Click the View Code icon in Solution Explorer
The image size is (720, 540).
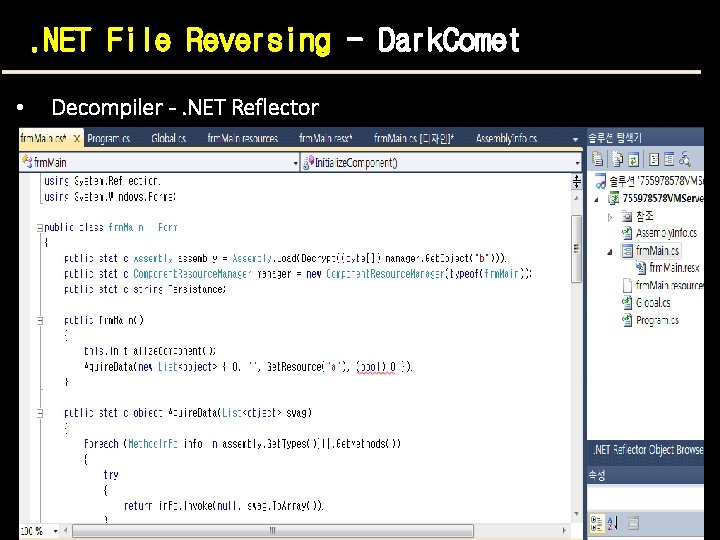[654, 159]
